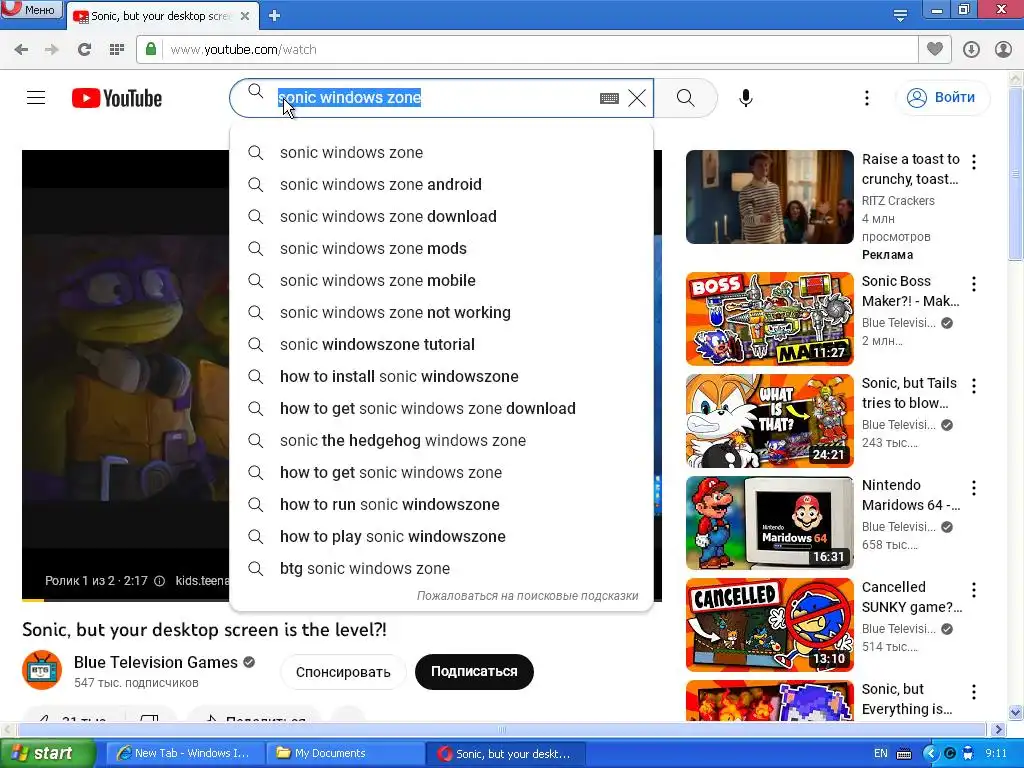1024x768 pixels.
Task: Click the Войти sign-in button
Action: [943, 98]
